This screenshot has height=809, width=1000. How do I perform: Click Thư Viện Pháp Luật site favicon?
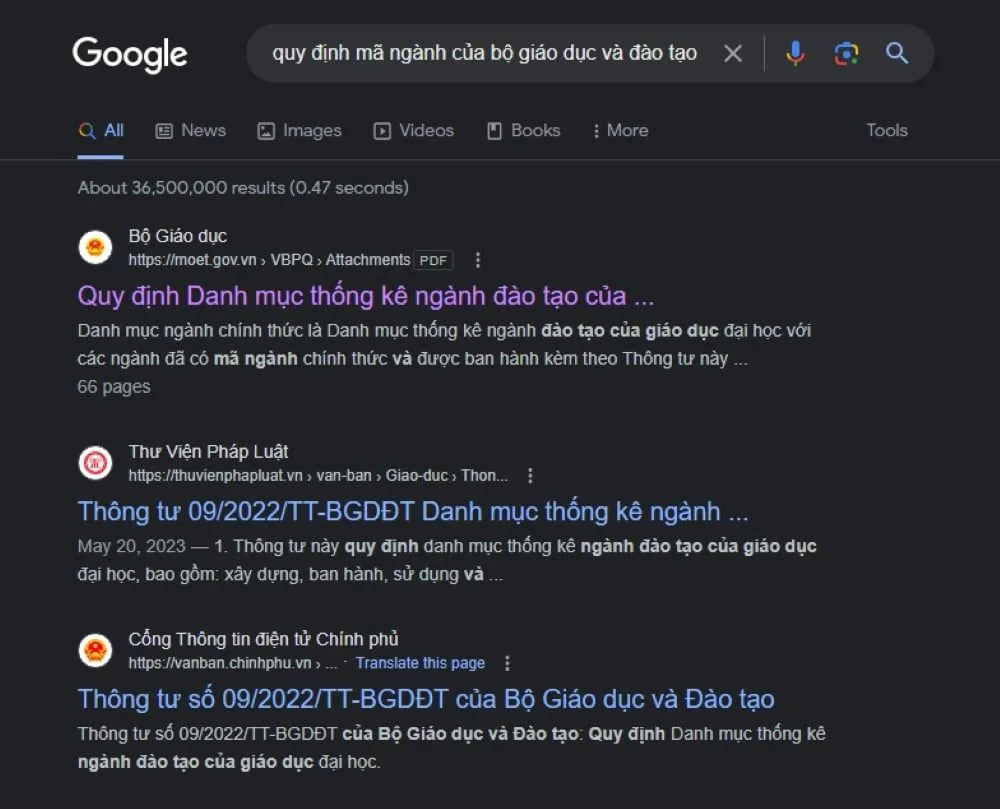tap(95, 463)
